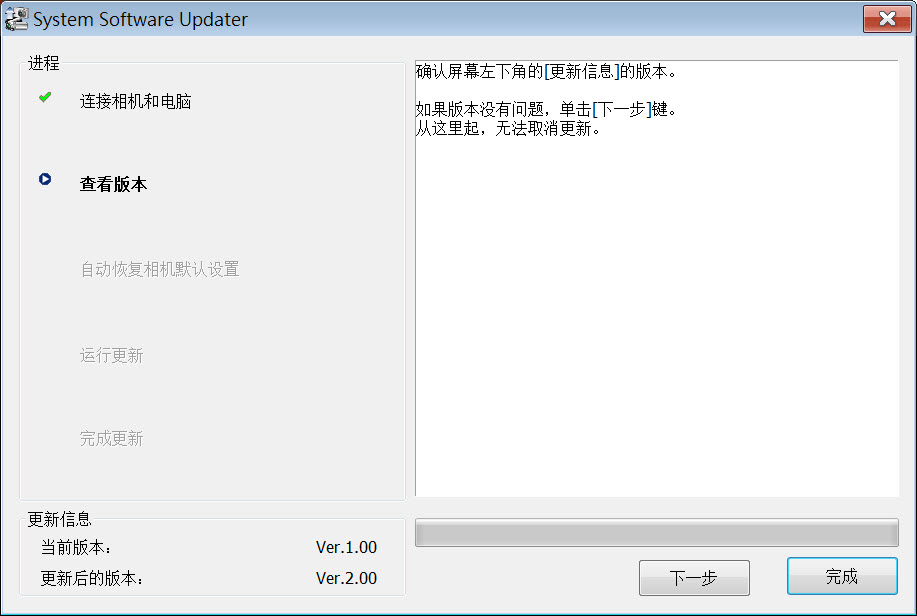The width and height of the screenshot is (917, 616).
Task: Click the current version value Ver.1.00
Action: [x=346, y=548]
